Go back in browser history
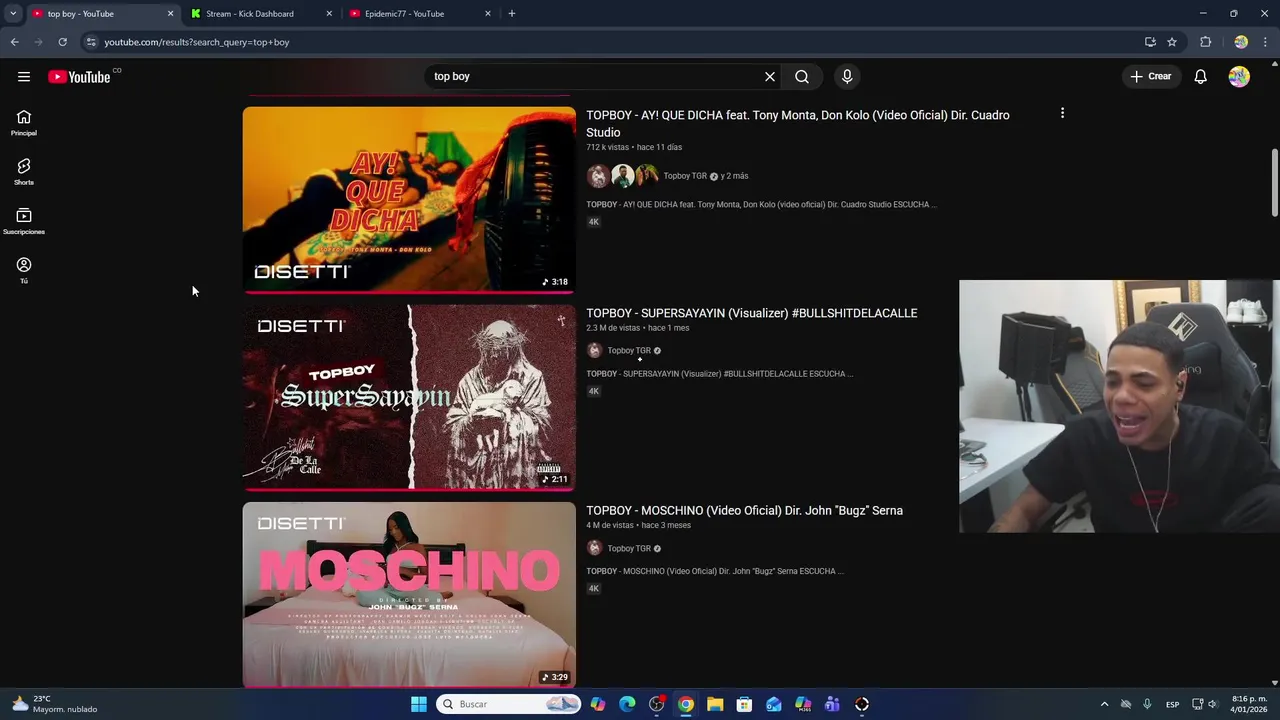Viewport: 1280px width, 720px height. pos(14,42)
